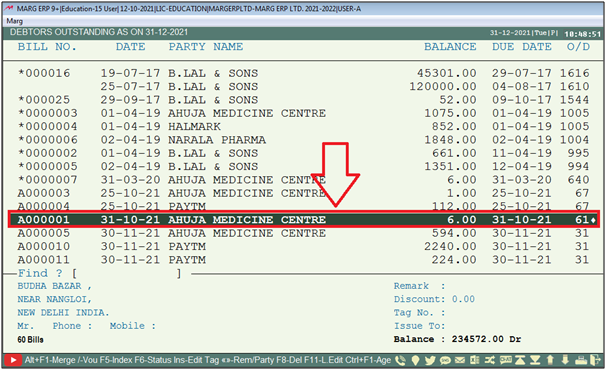Click the BALANCE column header
The width and height of the screenshot is (607, 370).
450,47
